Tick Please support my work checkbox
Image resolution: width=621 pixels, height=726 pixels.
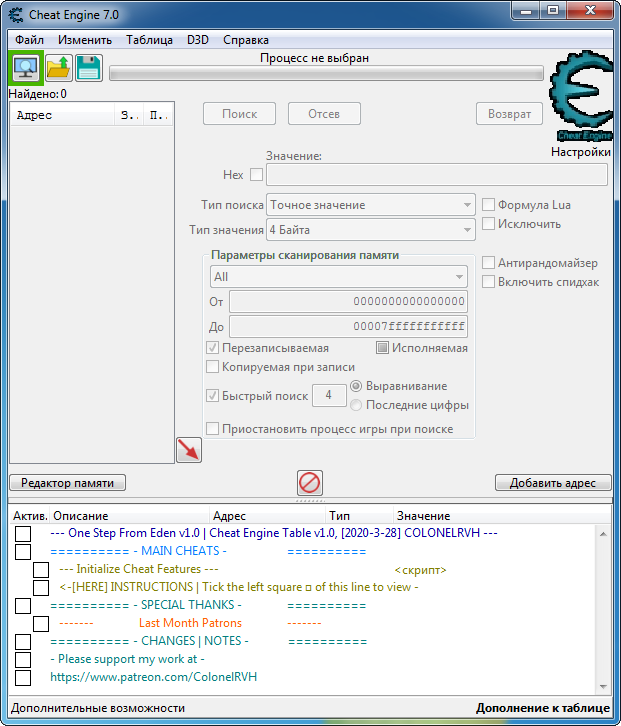[23, 660]
